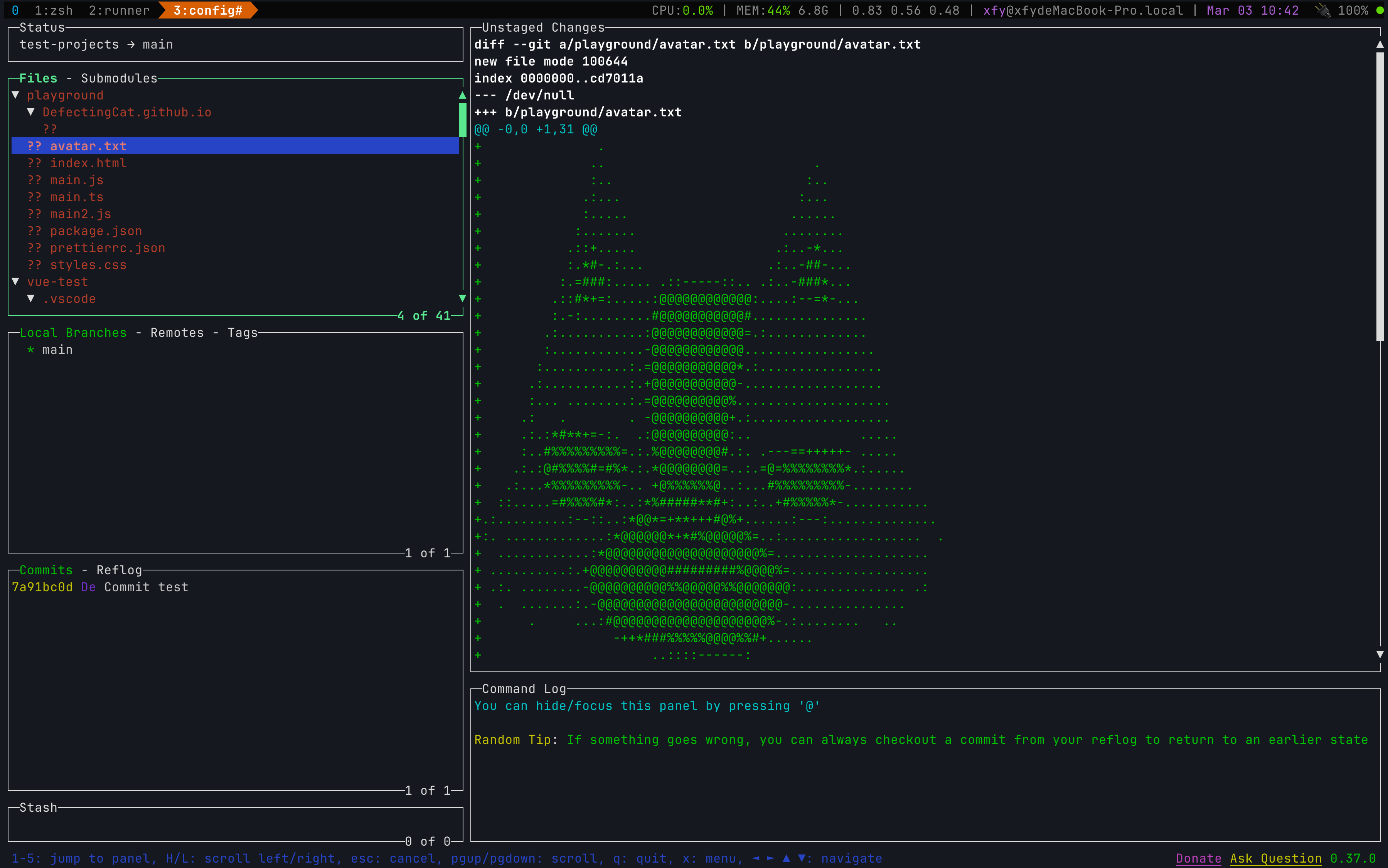Click the diff panel scroll-up arrow

(1380, 44)
